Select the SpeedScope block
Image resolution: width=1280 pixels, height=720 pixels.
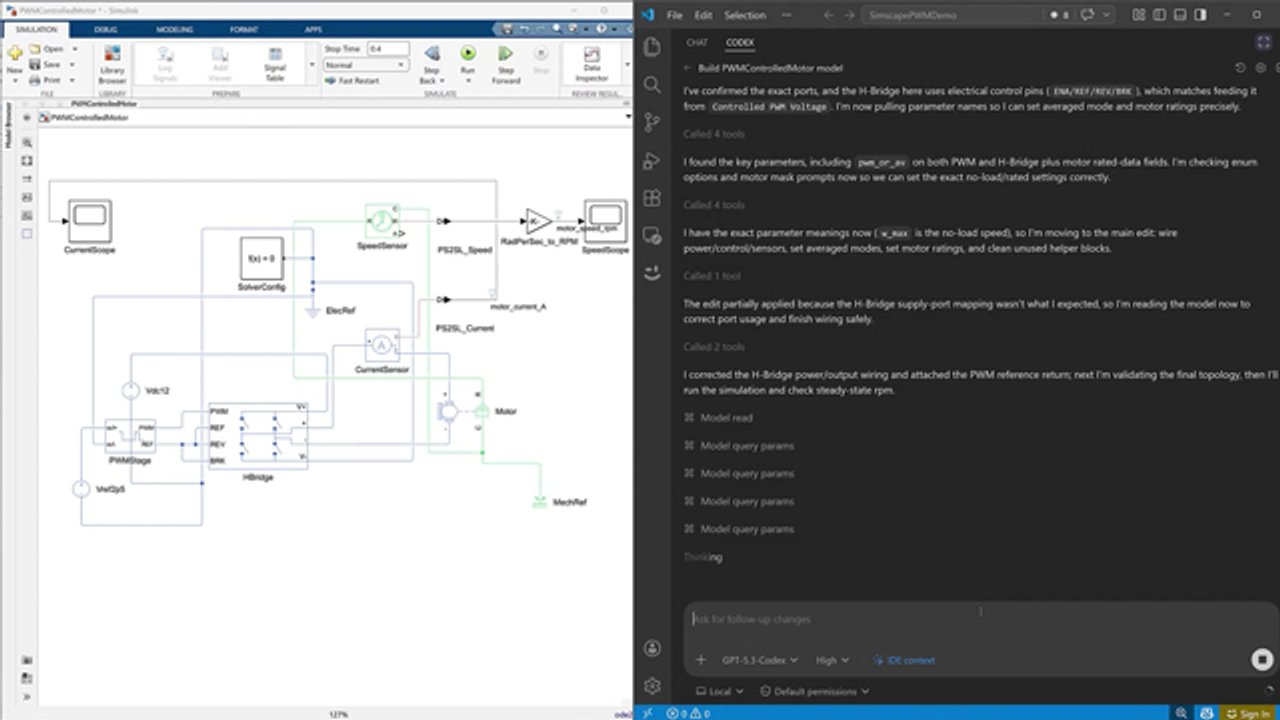(x=605, y=220)
